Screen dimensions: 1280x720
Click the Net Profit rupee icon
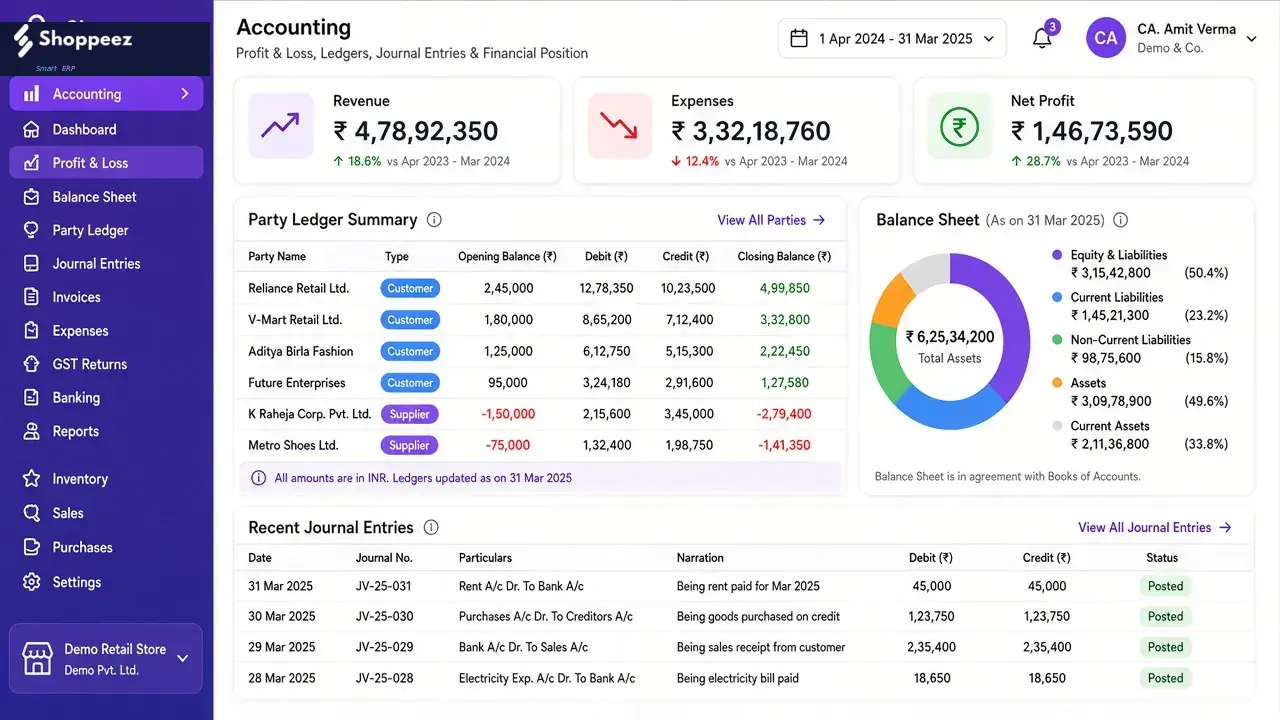point(959,126)
